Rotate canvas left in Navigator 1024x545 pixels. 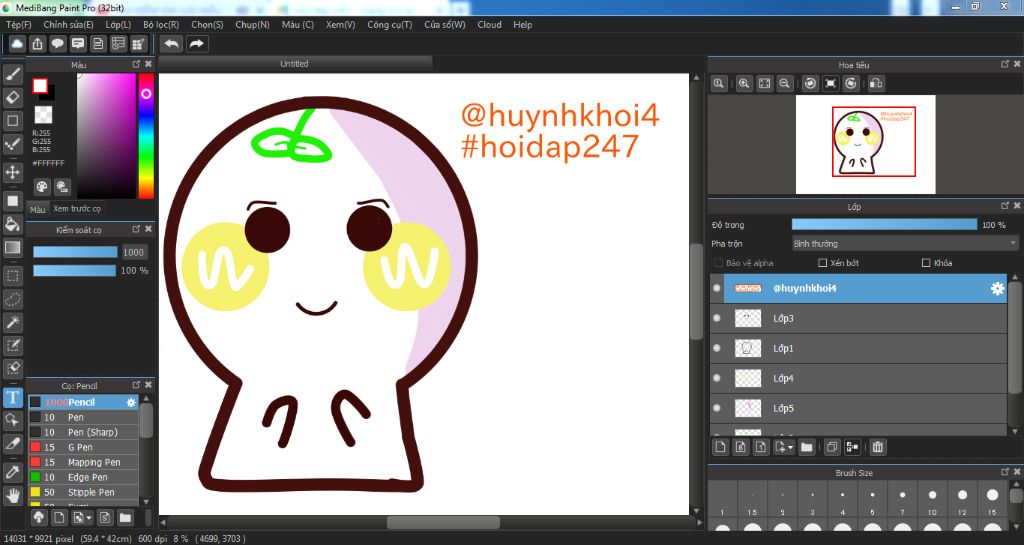[x=810, y=84]
